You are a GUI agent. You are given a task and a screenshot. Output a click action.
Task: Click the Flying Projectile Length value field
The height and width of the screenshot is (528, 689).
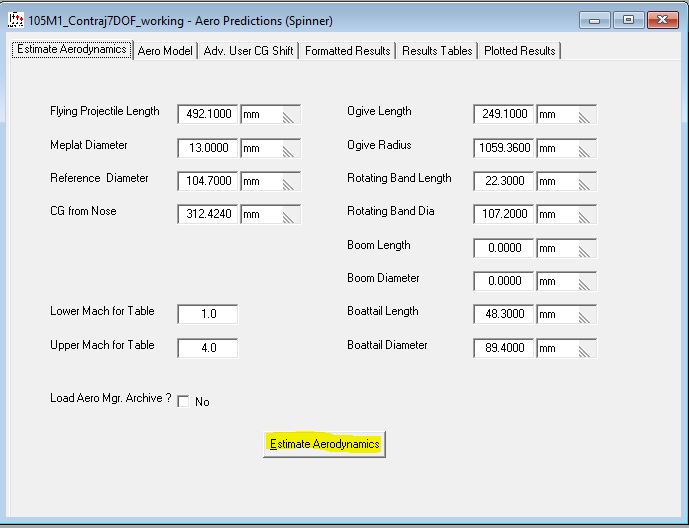208,115
